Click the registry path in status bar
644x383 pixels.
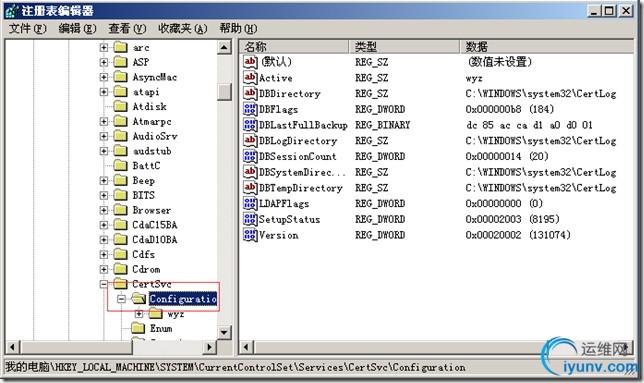tap(235, 367)
